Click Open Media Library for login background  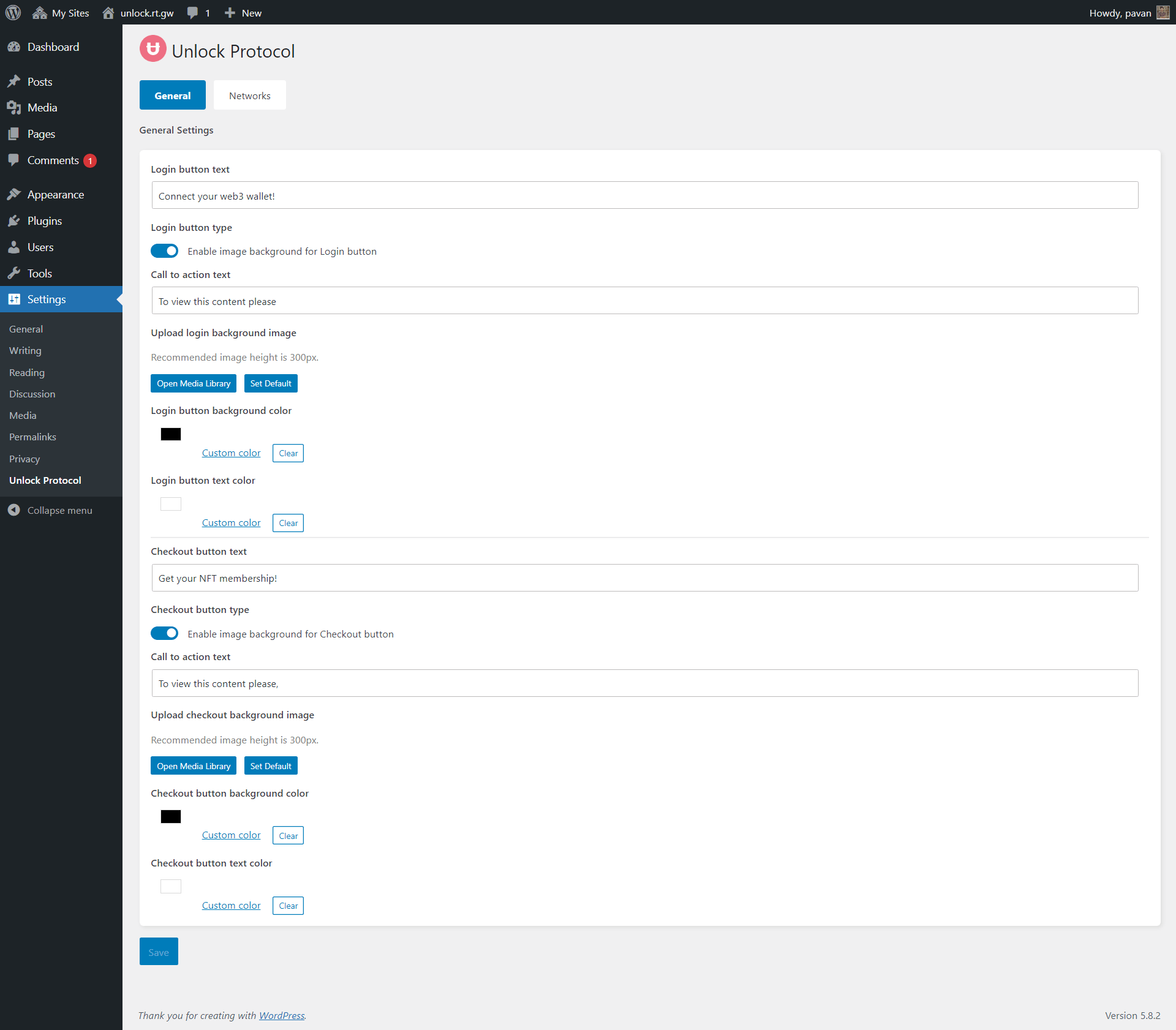click(193, 383)
